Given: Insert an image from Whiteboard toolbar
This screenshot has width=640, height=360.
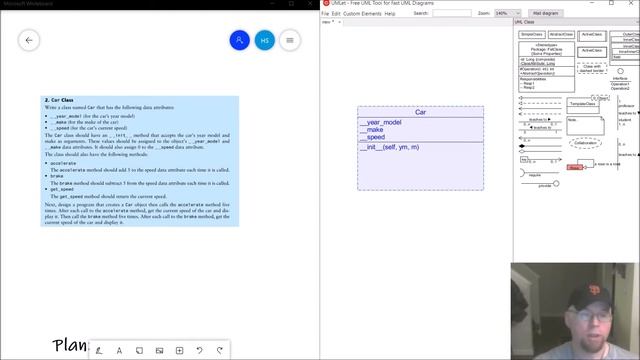Looking at the screenshot, I should 160,350.
